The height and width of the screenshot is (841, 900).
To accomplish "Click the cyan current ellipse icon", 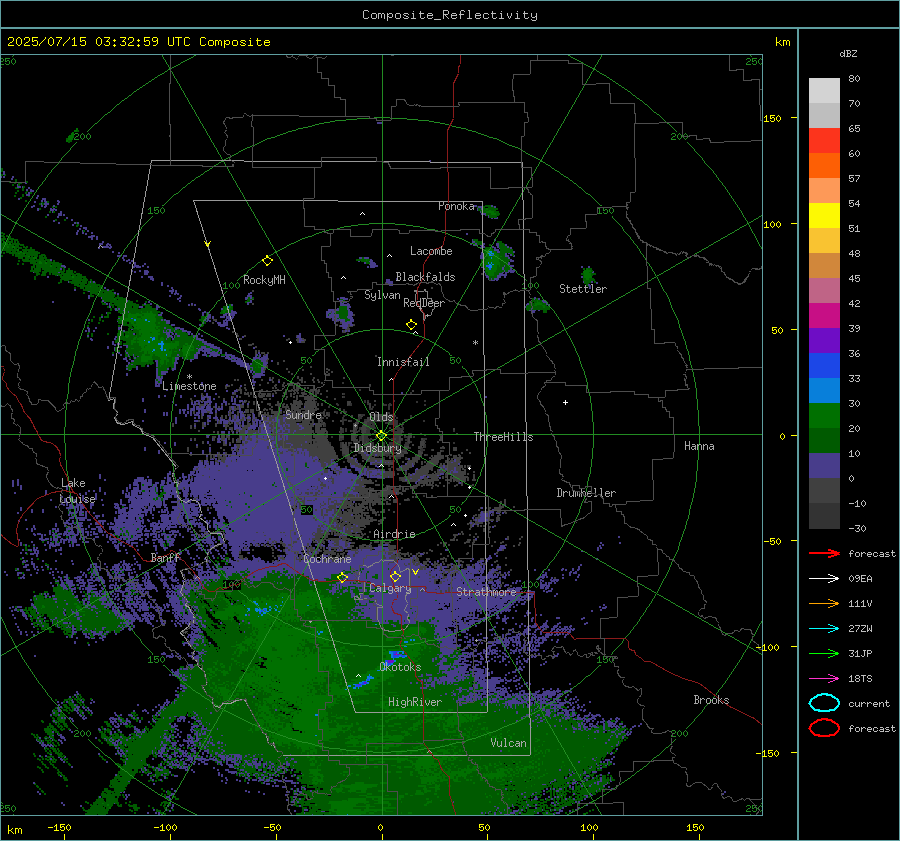I will tap(824, 703).
